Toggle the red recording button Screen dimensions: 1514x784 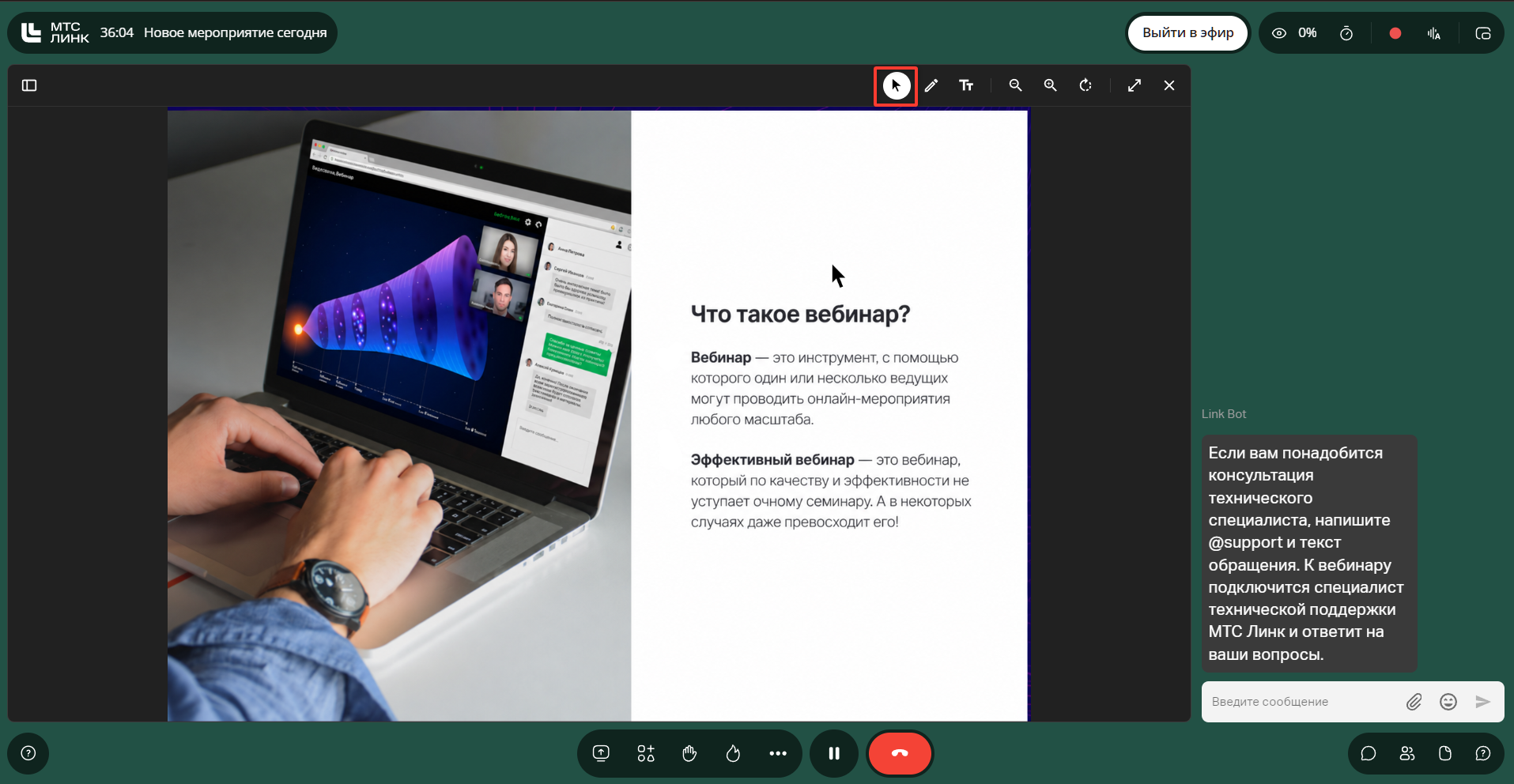[1395, 33]
